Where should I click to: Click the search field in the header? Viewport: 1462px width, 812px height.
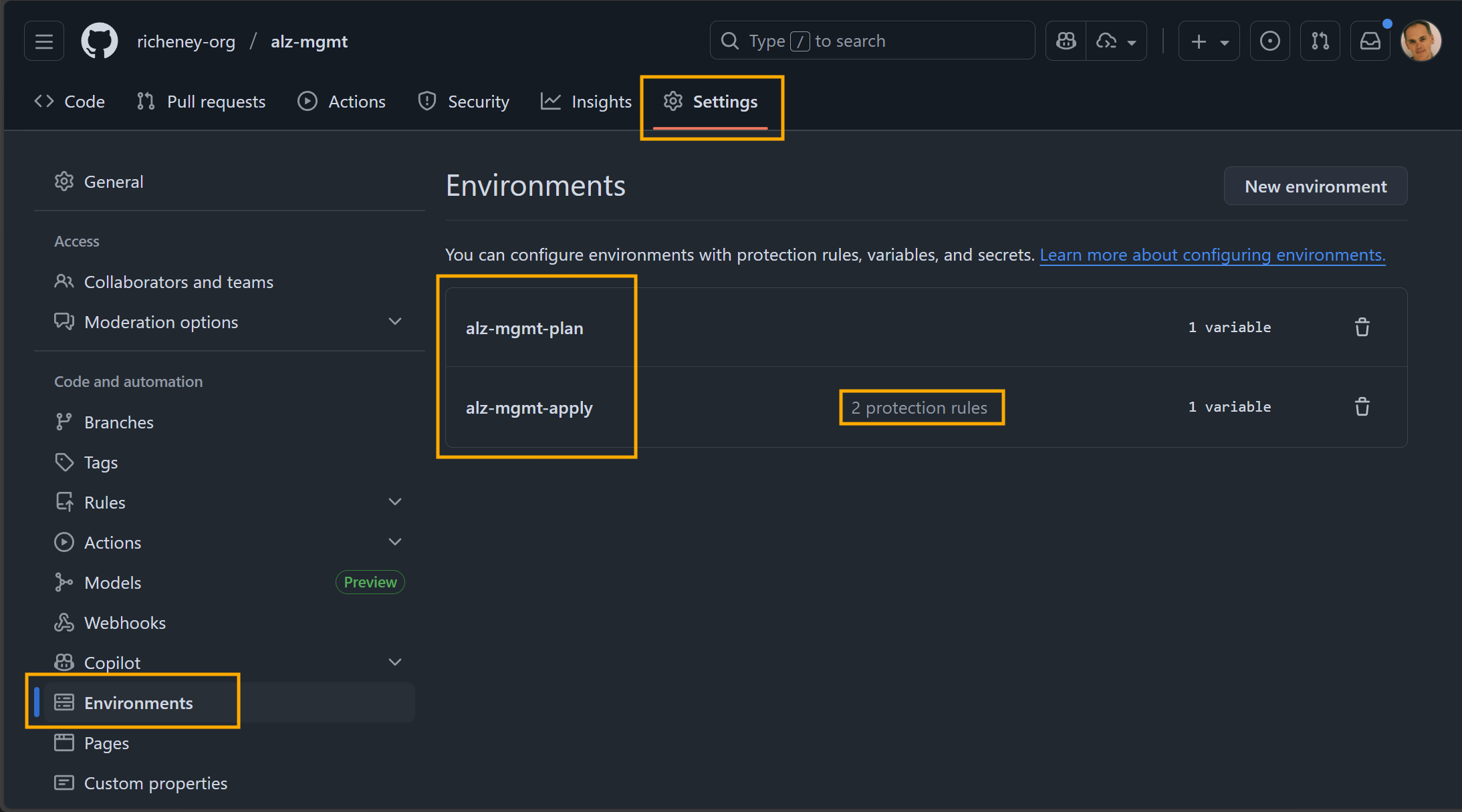[x=871, y=40]
